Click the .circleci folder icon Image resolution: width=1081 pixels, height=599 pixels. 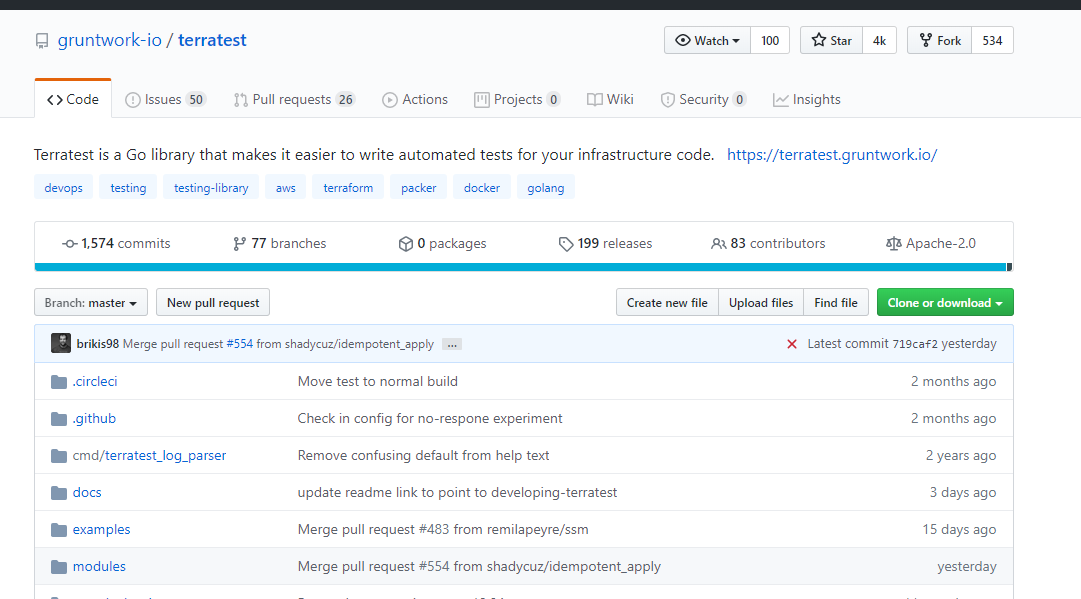tap(59, 381)
